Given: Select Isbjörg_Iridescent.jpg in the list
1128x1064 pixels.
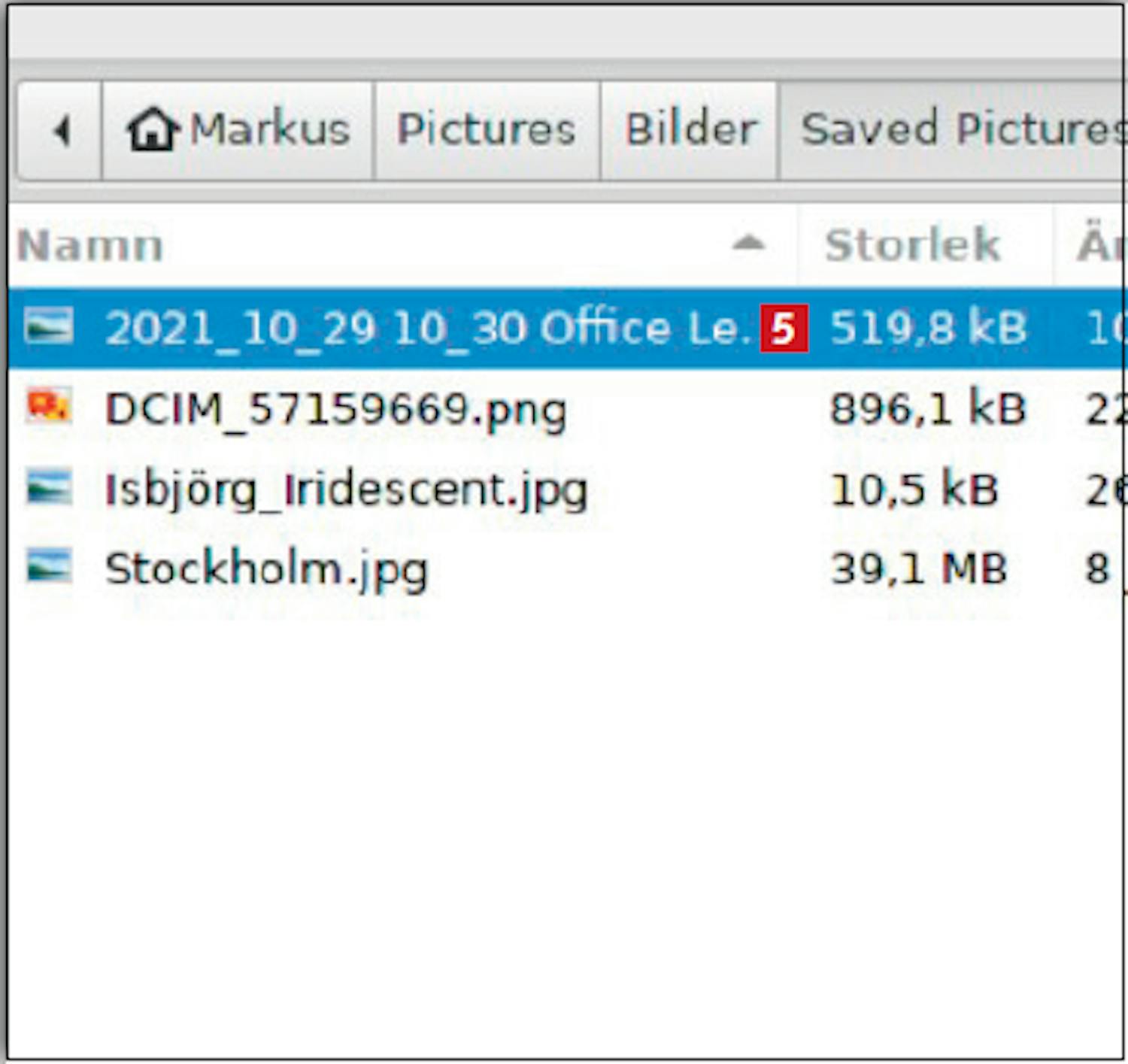Looking at the screenshot, I should (x=346, y=490).
